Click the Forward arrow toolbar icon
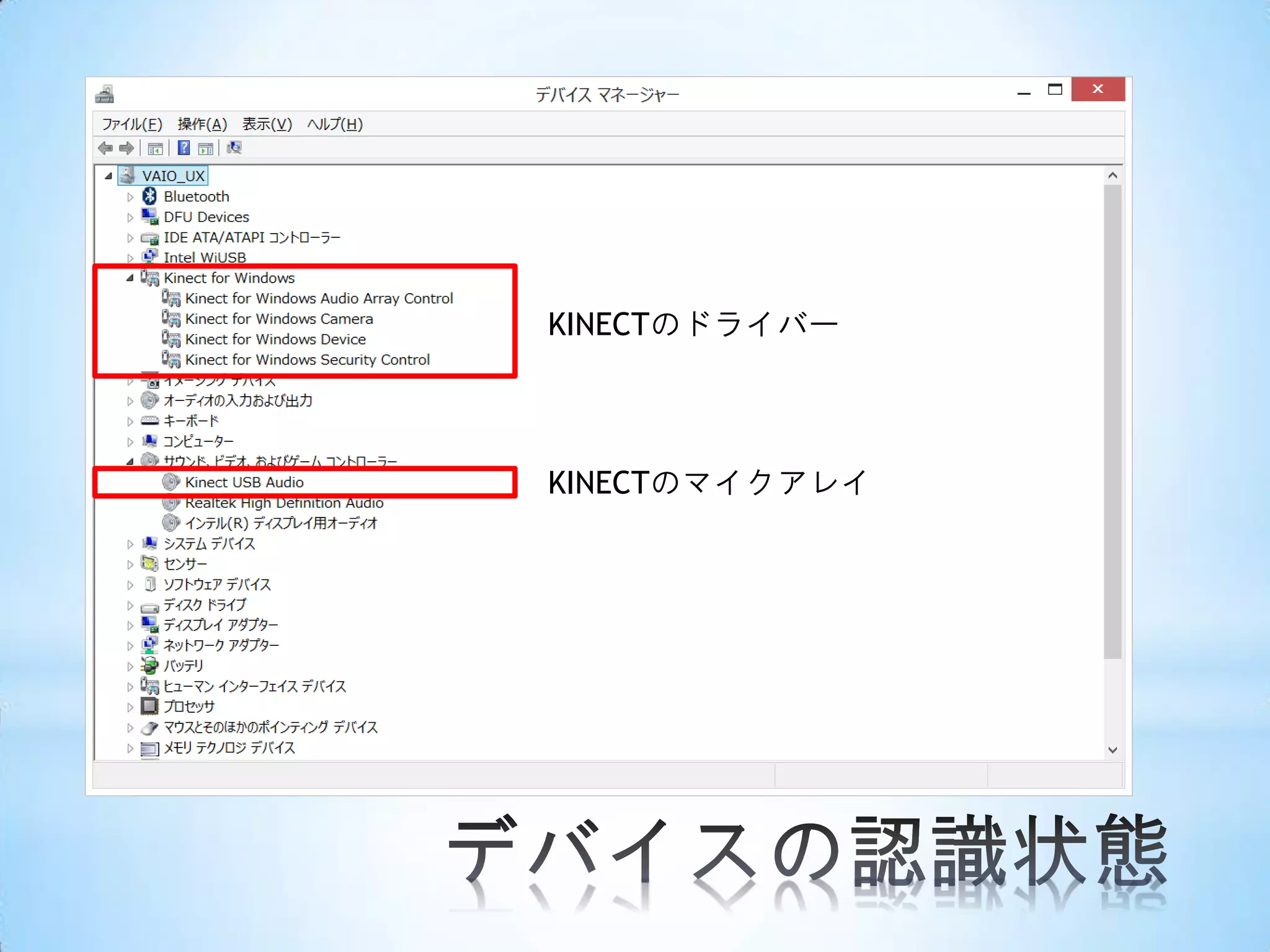This screenshot has width=1270, height=952. (x=127, y=148)
